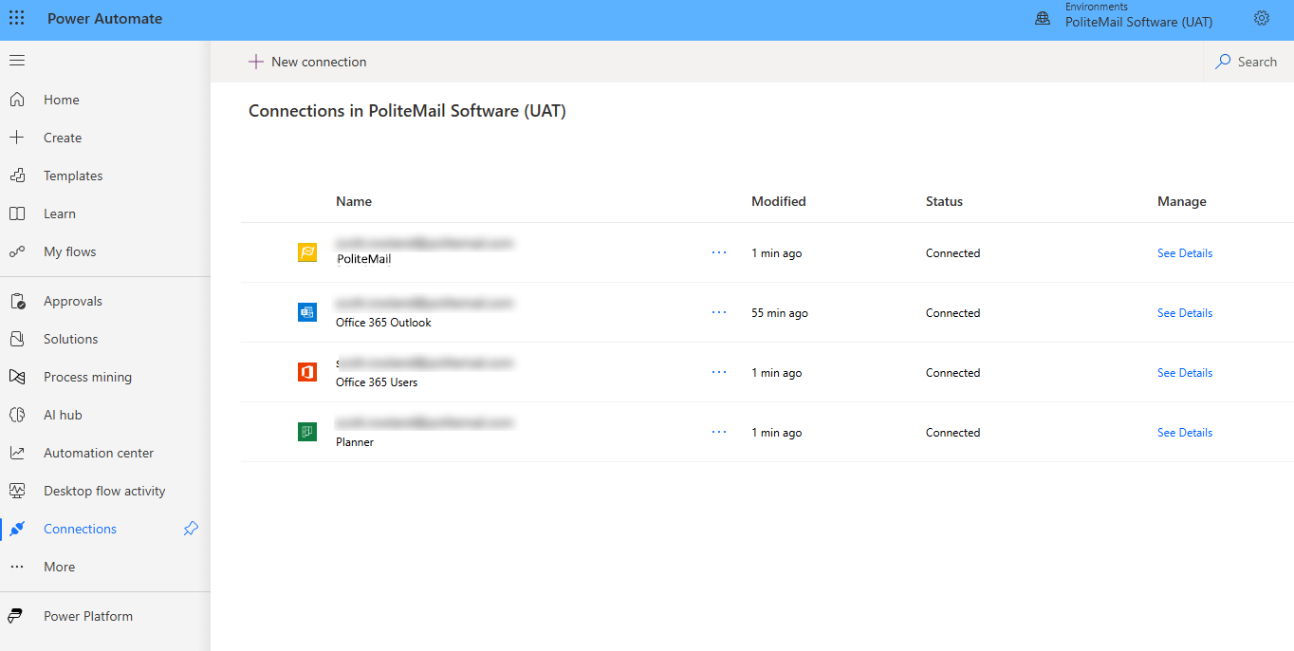The height and width of the screenshot is (651, 1294).
Task: Open more options for PoliteMail connection
Action: click(719, 253)
